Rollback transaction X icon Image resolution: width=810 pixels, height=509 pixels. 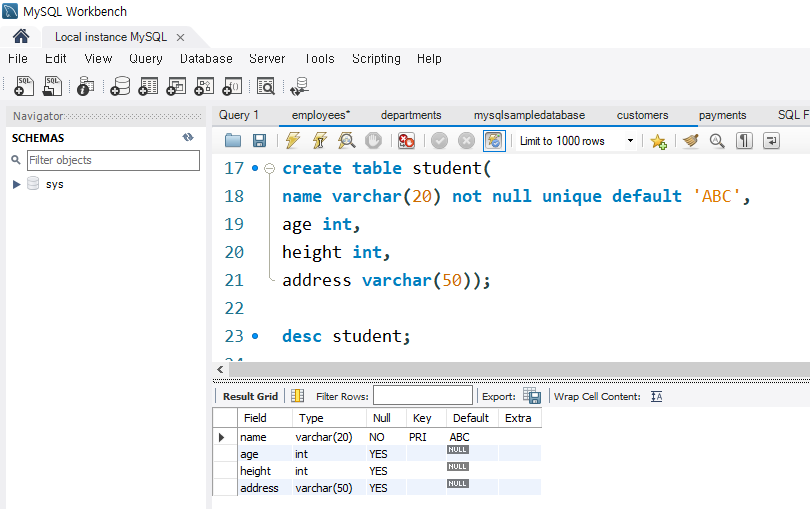coord(466,141)
